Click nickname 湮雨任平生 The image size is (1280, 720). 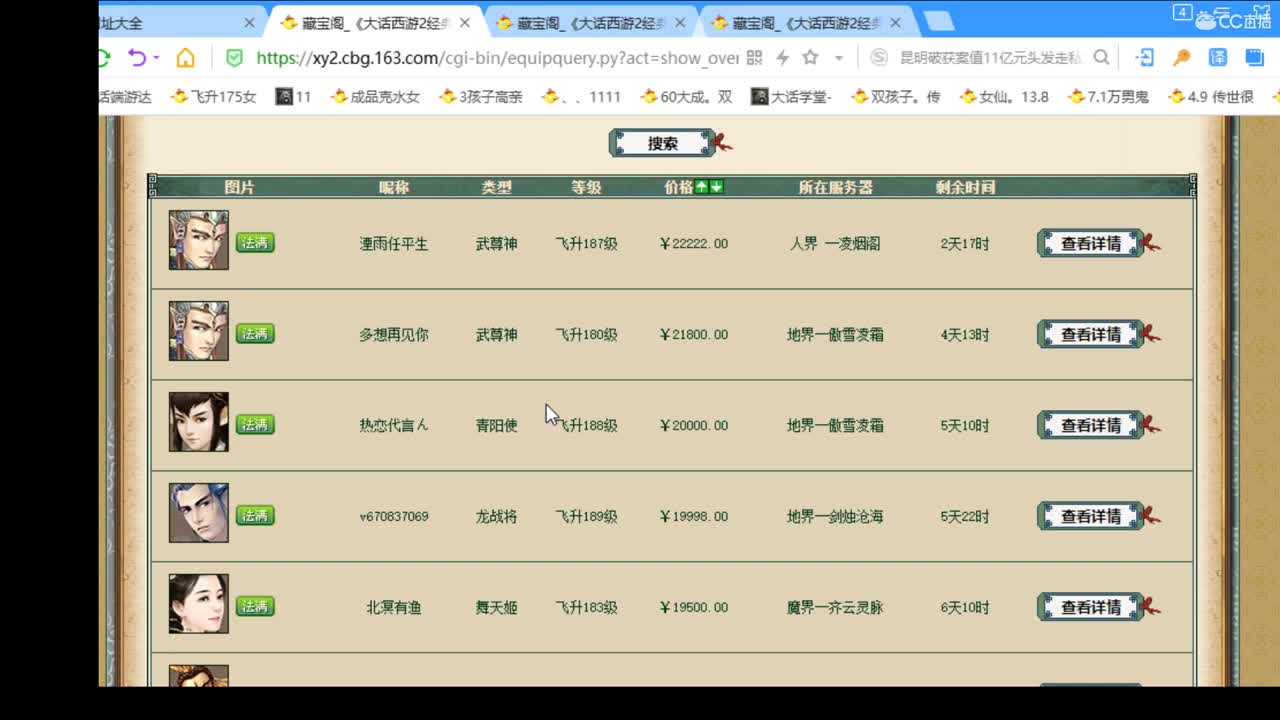point(393,244)
